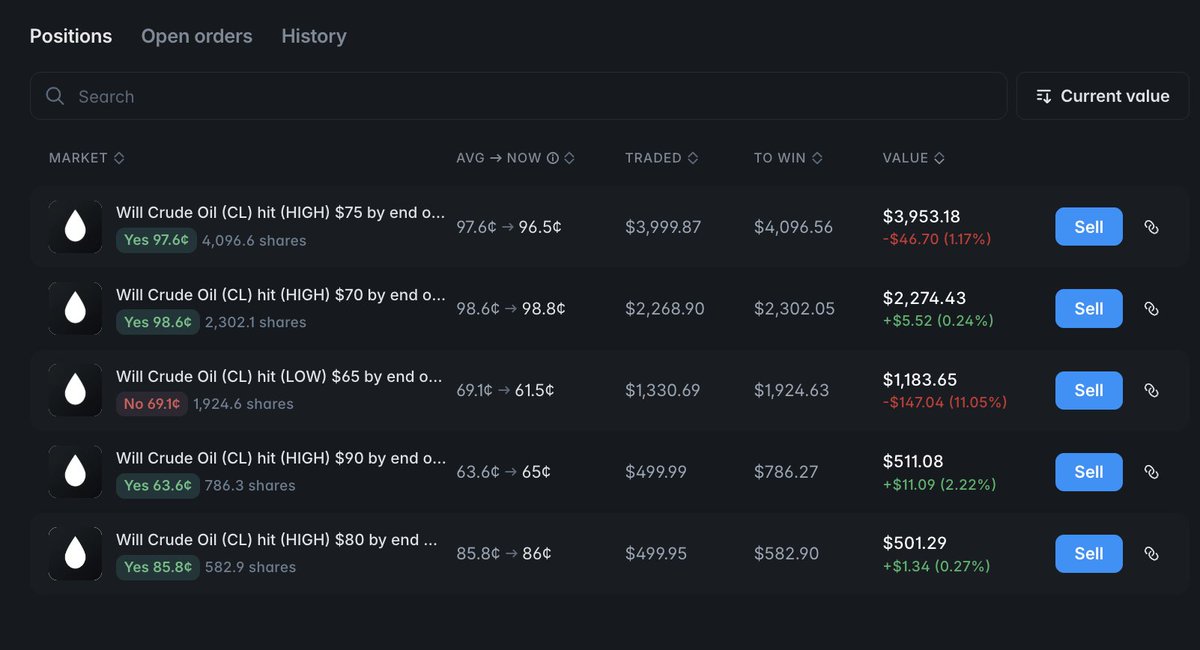1200x650 pixels.
Task: Click the No 69.1¢ badge
Action: 152,404
